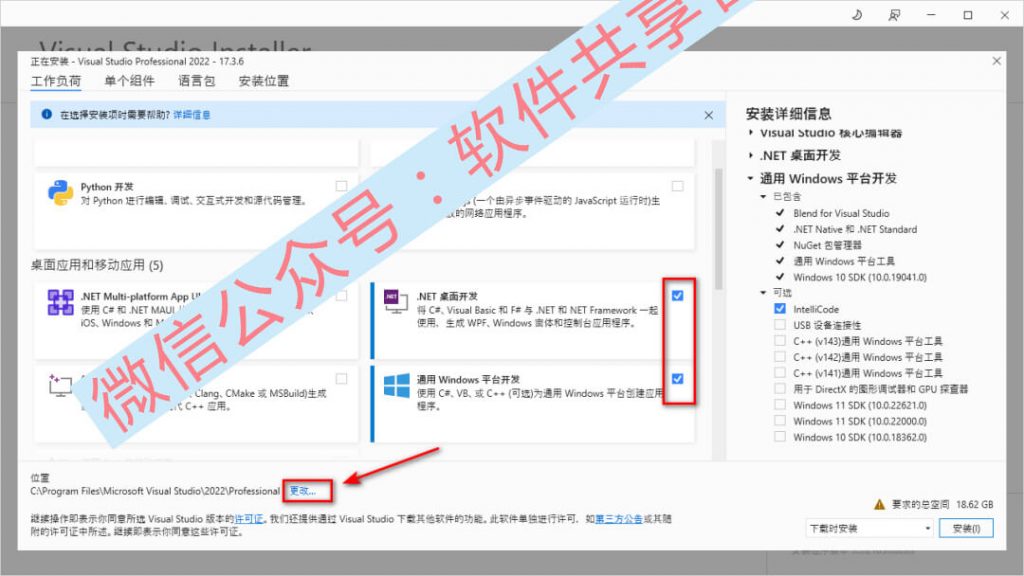The image size is (1024, 576).
Task: Check C++ (v142) 通用 Windows 平台工具
Action: pyautogui.click(x=780, y=357)
